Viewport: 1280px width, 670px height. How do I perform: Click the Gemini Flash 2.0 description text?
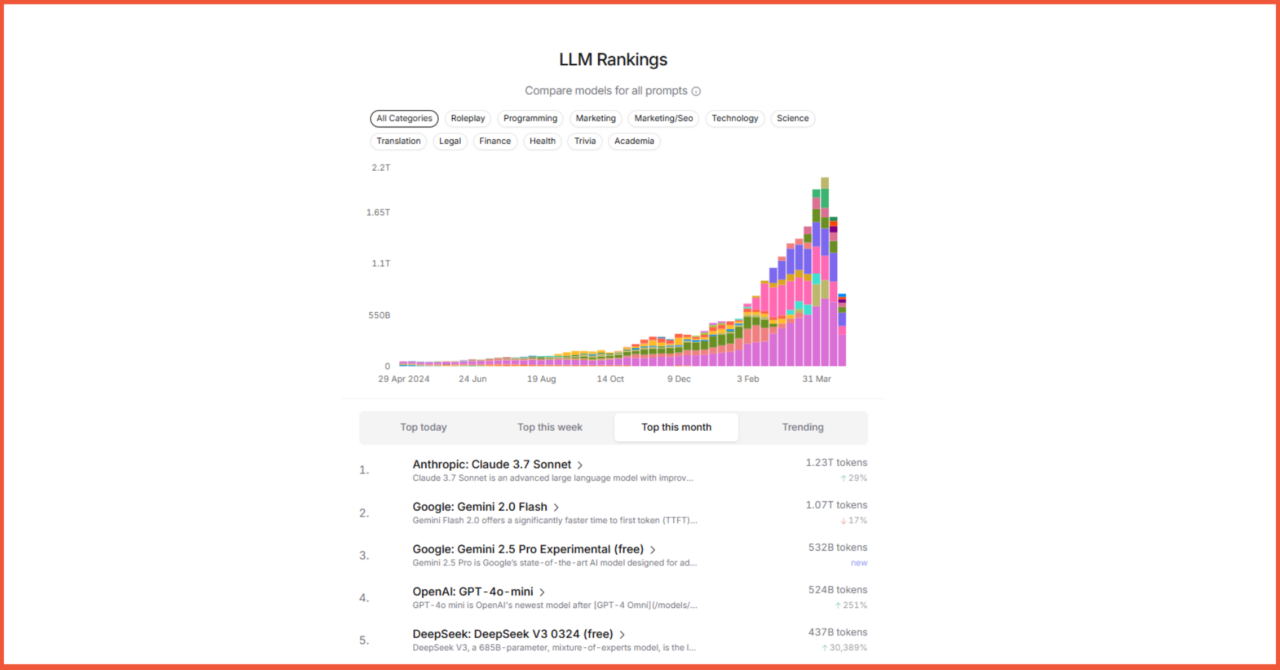(x=555, y=520)
